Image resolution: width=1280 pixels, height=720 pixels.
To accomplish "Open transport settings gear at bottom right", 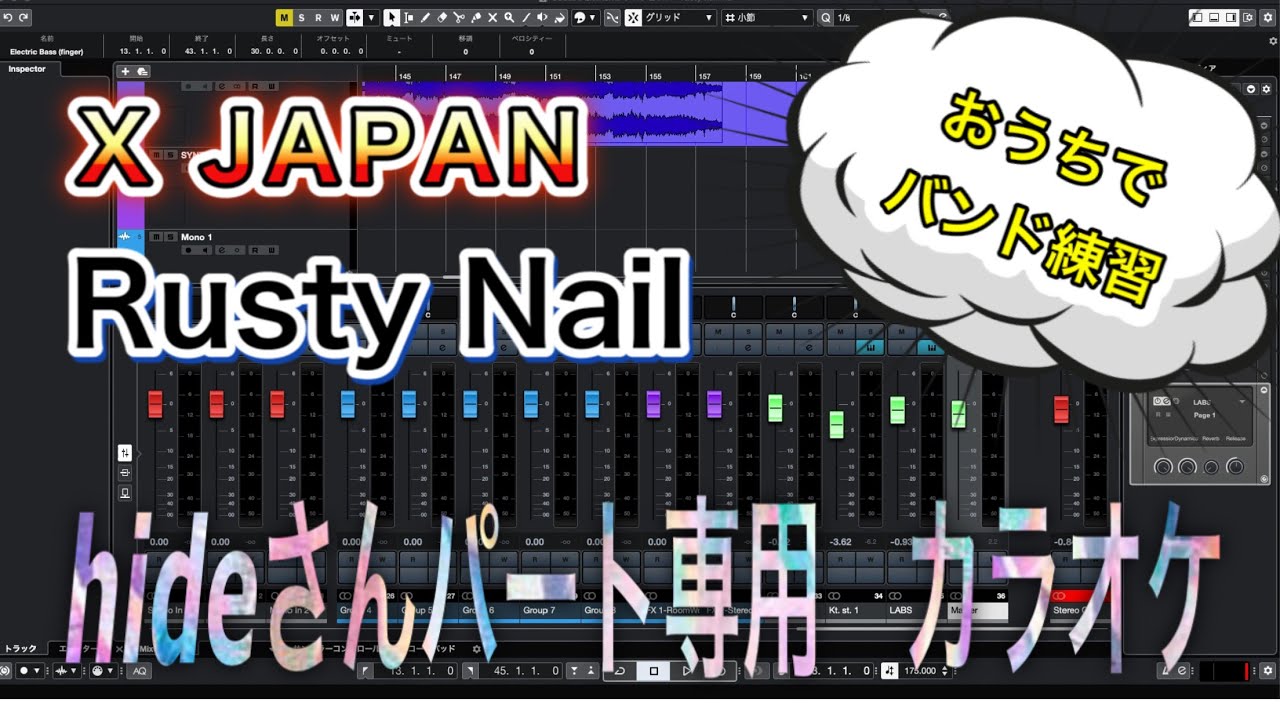I will click(x=1268, y=671).
